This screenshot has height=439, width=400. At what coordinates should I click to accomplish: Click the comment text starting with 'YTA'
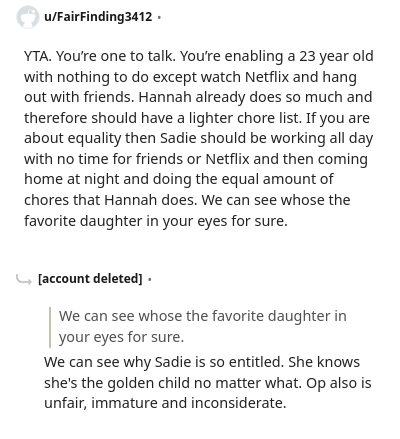[x=199, y=138]
